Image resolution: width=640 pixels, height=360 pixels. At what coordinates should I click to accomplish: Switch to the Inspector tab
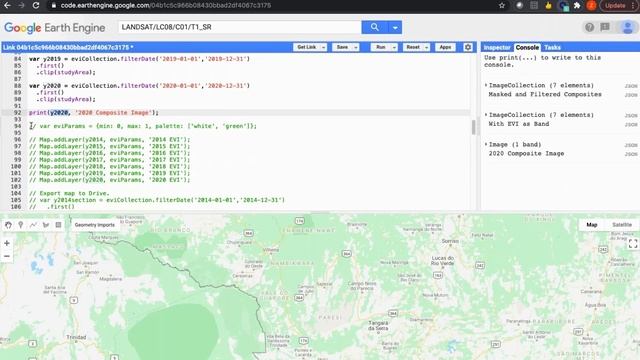click(x=497, y=47)
